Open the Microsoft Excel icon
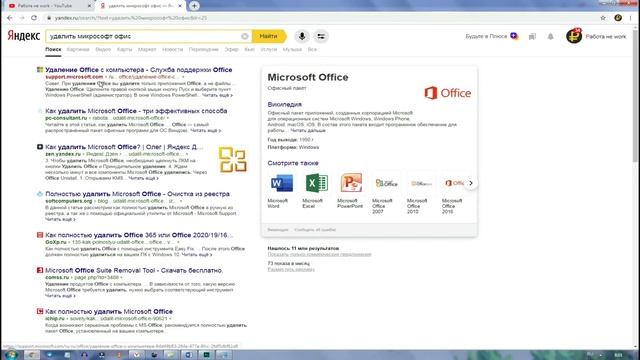The height and width of the screenshot is (360, 640). (x=316, y=183)
